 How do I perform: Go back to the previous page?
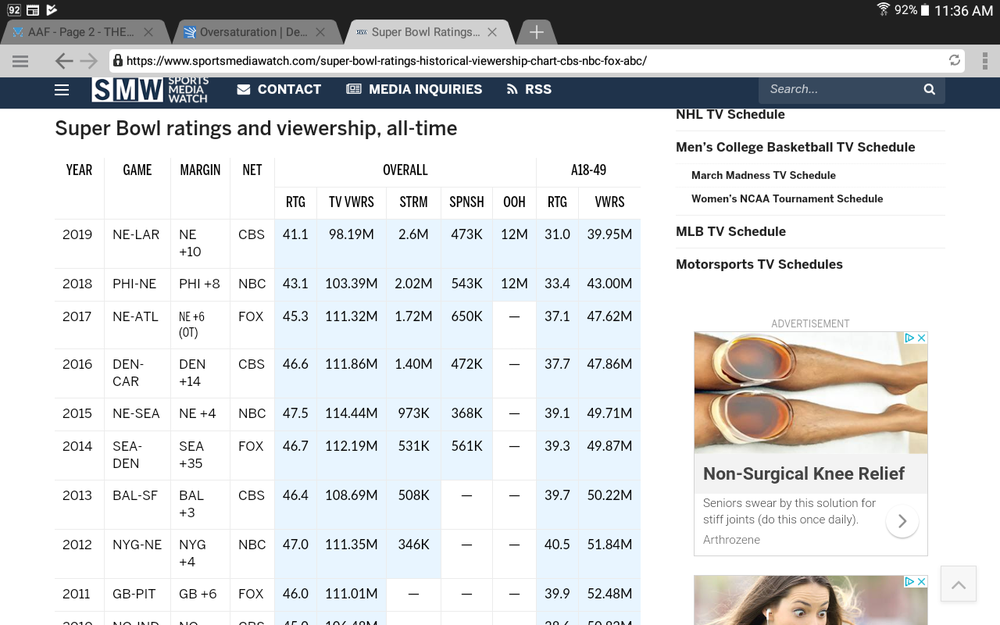coord(64,61)
